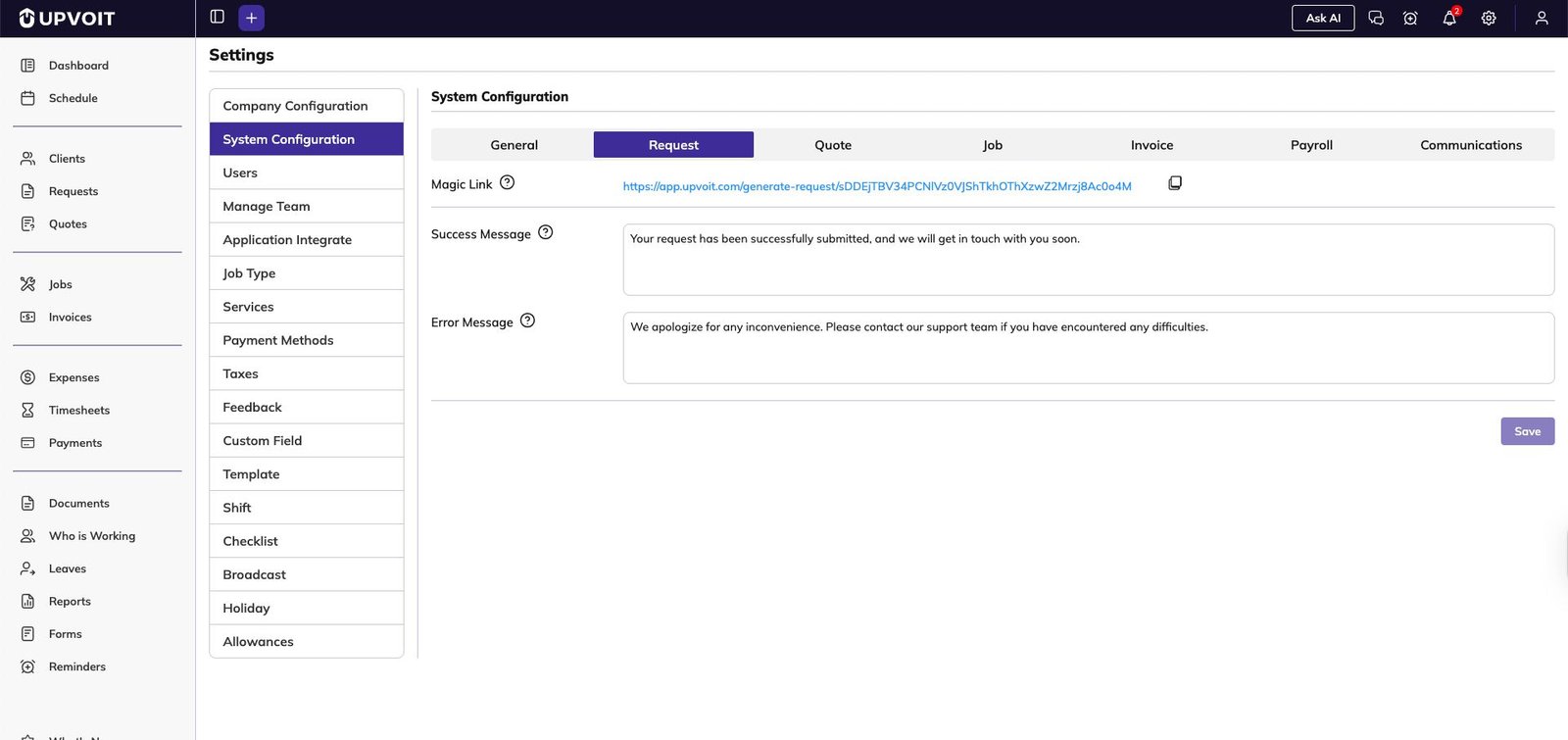Copy the Magic Link to clipboard
Image resolution: width=1568 pixels, height=740 pixels.
(x=1174, y=183)
